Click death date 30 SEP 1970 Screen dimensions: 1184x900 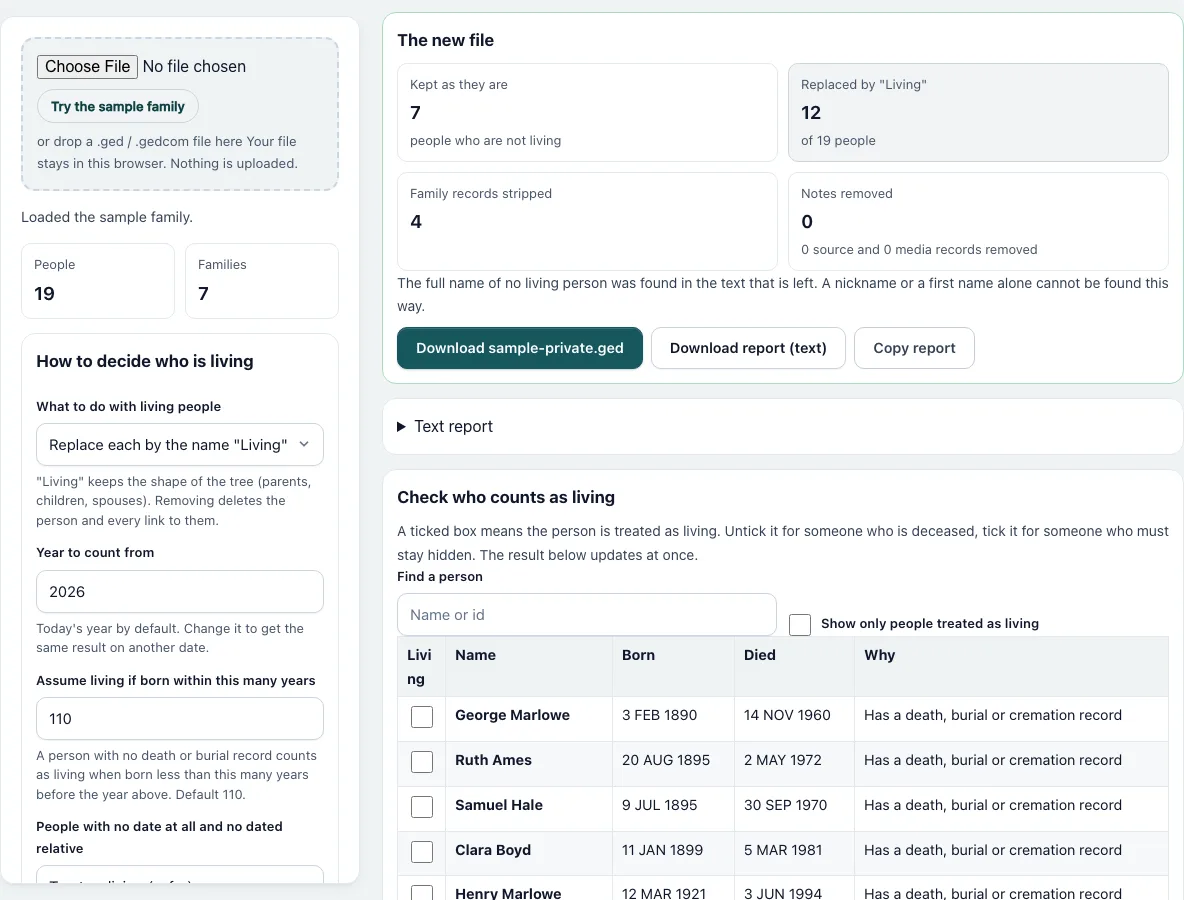pyautogui.click(x=785, y=805)
